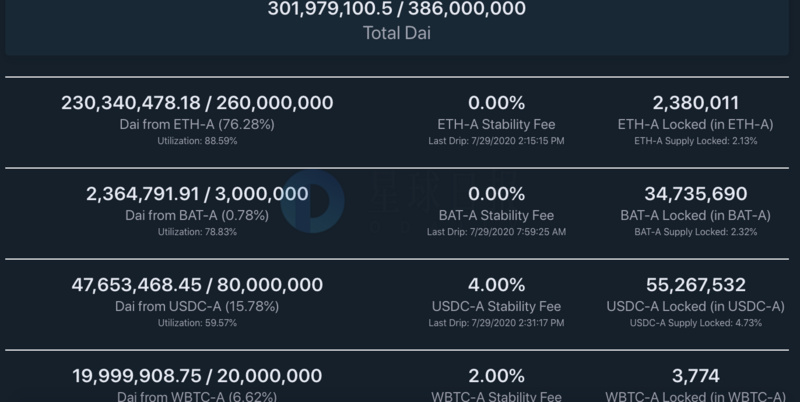
Task: Select the "Total Dai" label
Action: pos(397,32)
